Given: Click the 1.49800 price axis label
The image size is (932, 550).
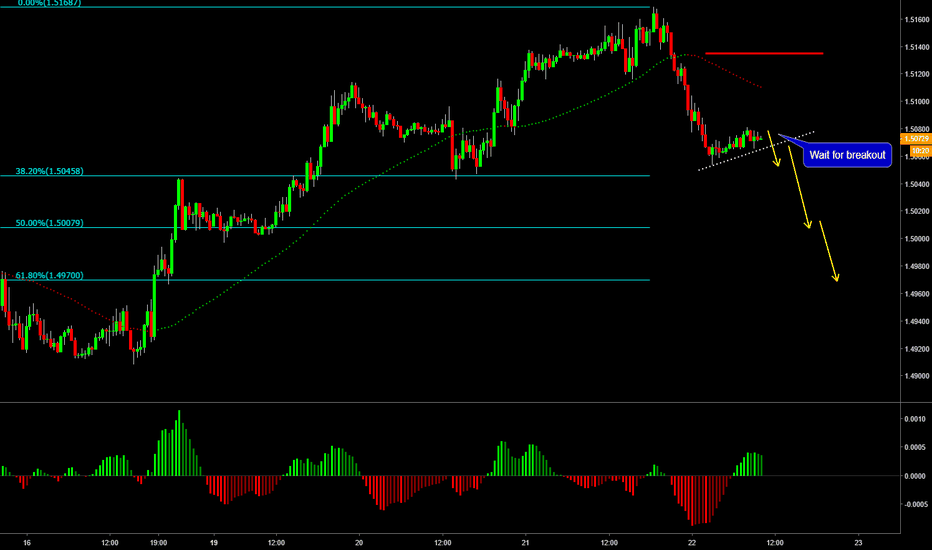Looking at the screenshot, I should click(917, 266).
